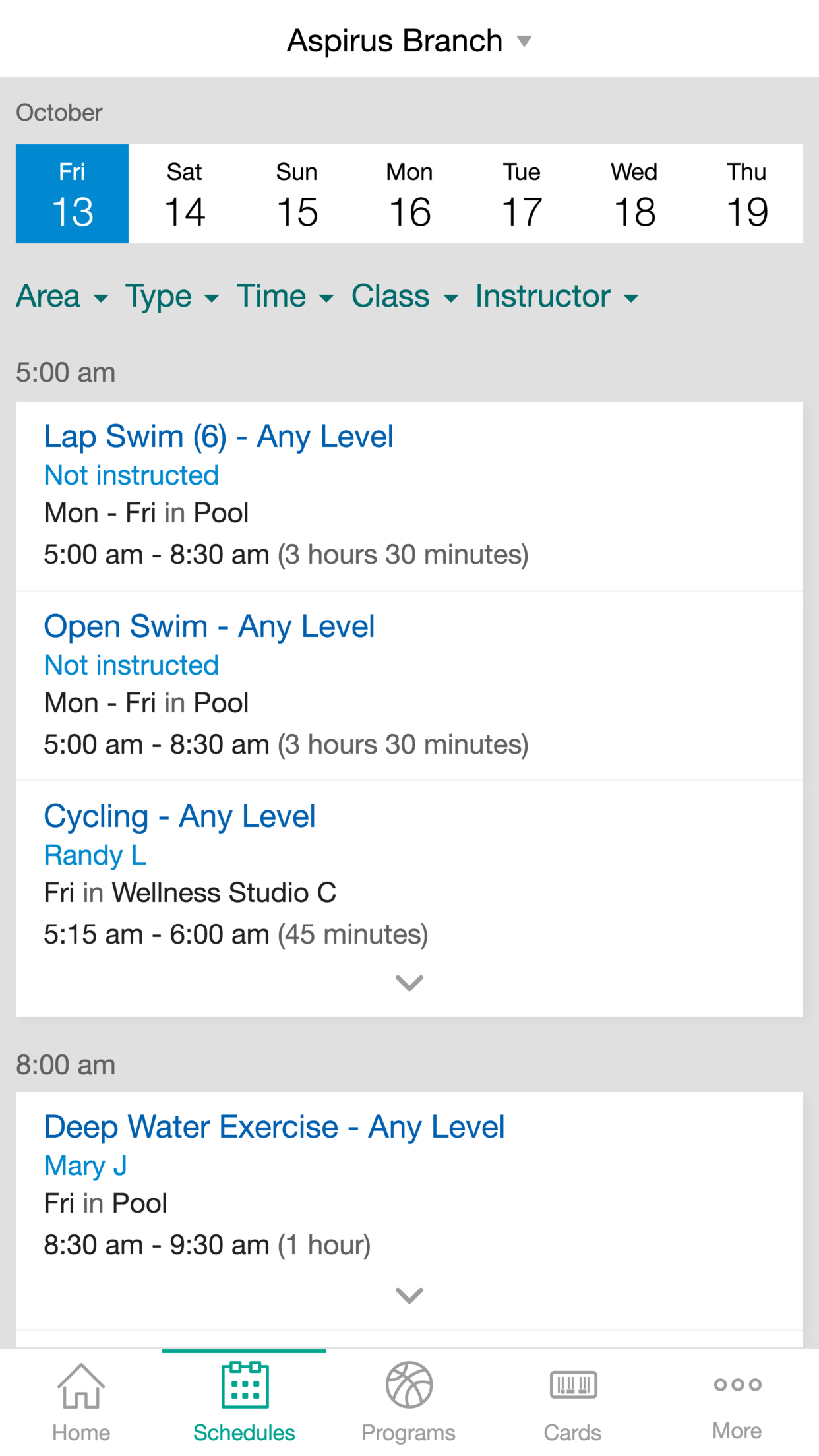Open the More dots icon
Image resolution: width=819 pixels, height=1456 pixels.
click(x=737, y=1385)
